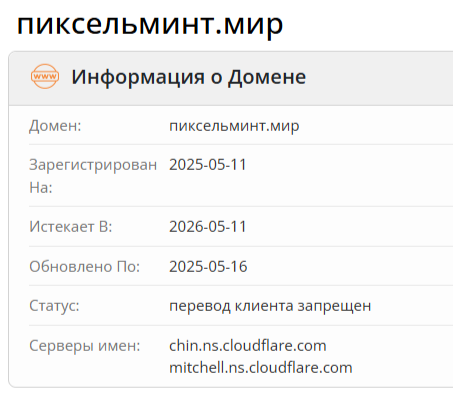Click the Серверы имен: label

(x=85, y=346)
